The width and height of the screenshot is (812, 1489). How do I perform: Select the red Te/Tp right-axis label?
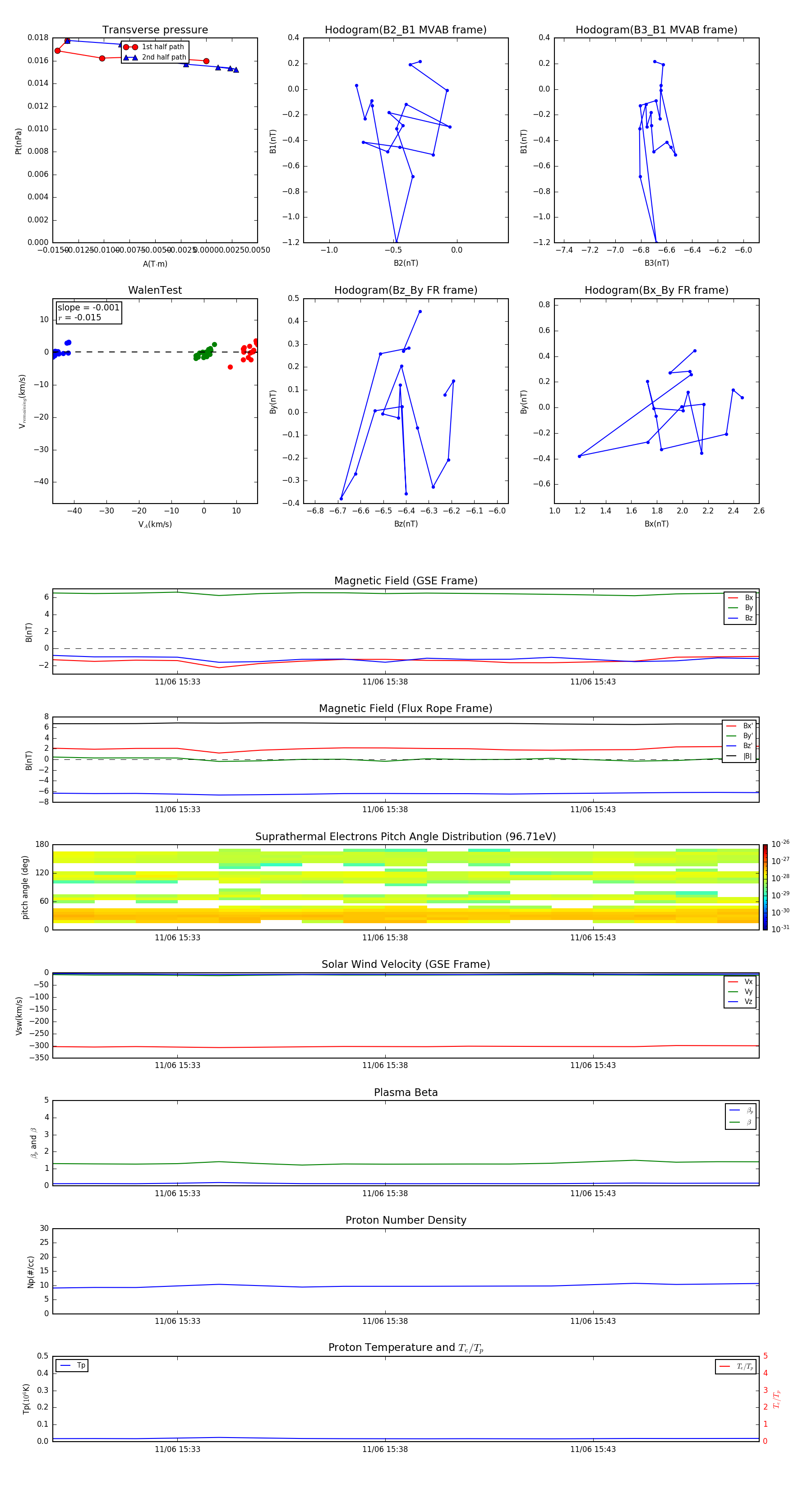click(777, 1399)
